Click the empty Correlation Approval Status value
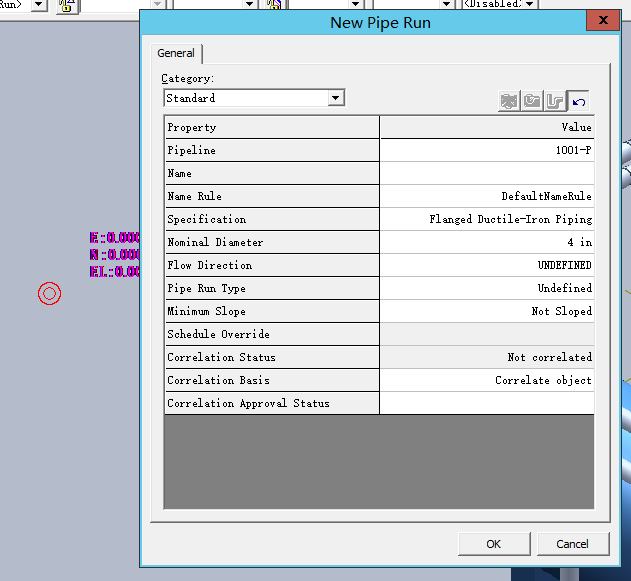Viewport: 631px width, 581px height. (x=487, y=403)
